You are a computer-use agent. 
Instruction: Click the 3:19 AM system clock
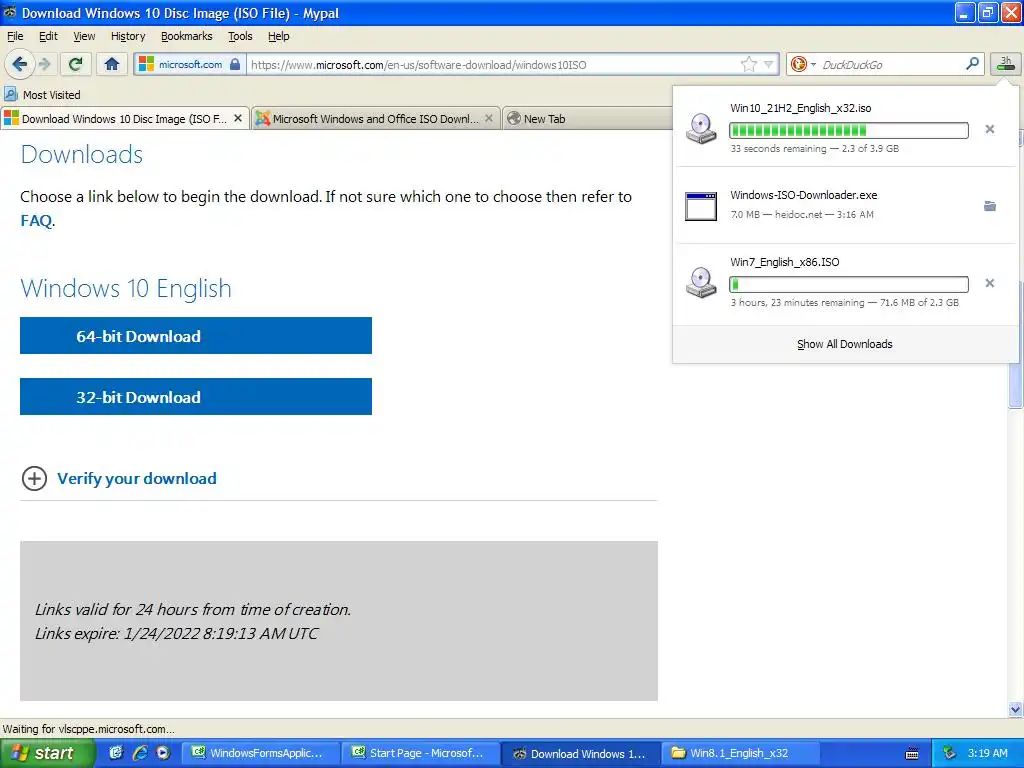(987, 753)
